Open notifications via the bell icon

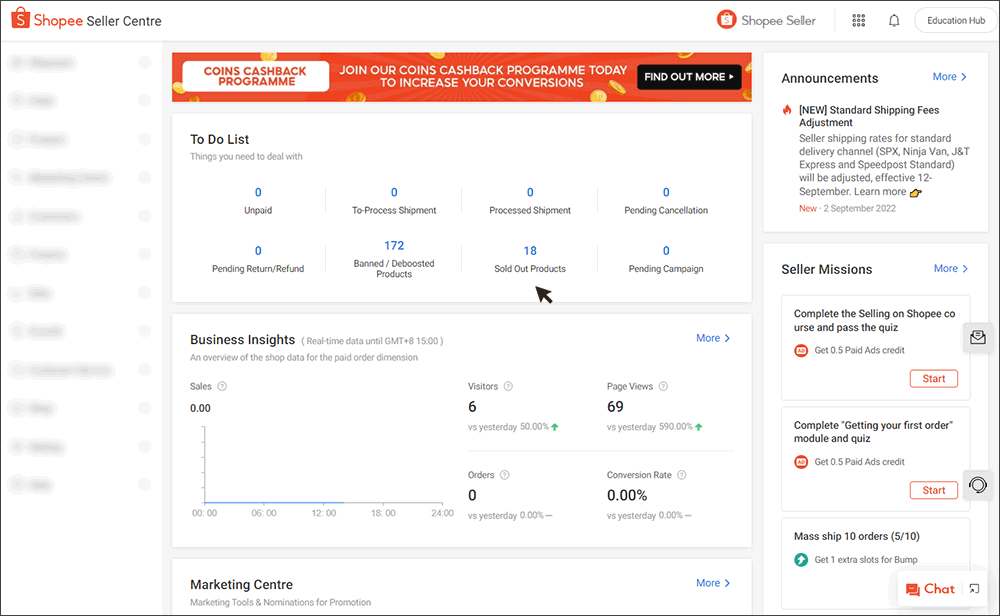point(893,20)
